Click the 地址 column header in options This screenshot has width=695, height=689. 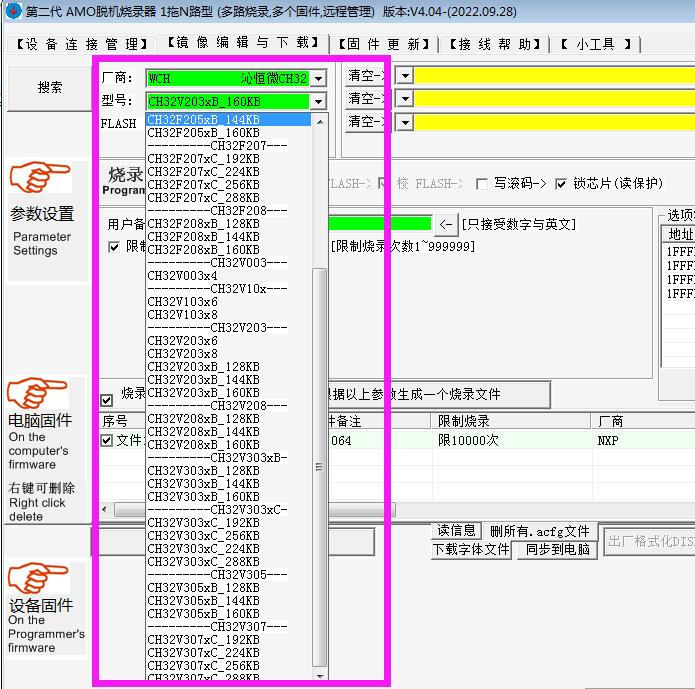[x=680, y=234]
